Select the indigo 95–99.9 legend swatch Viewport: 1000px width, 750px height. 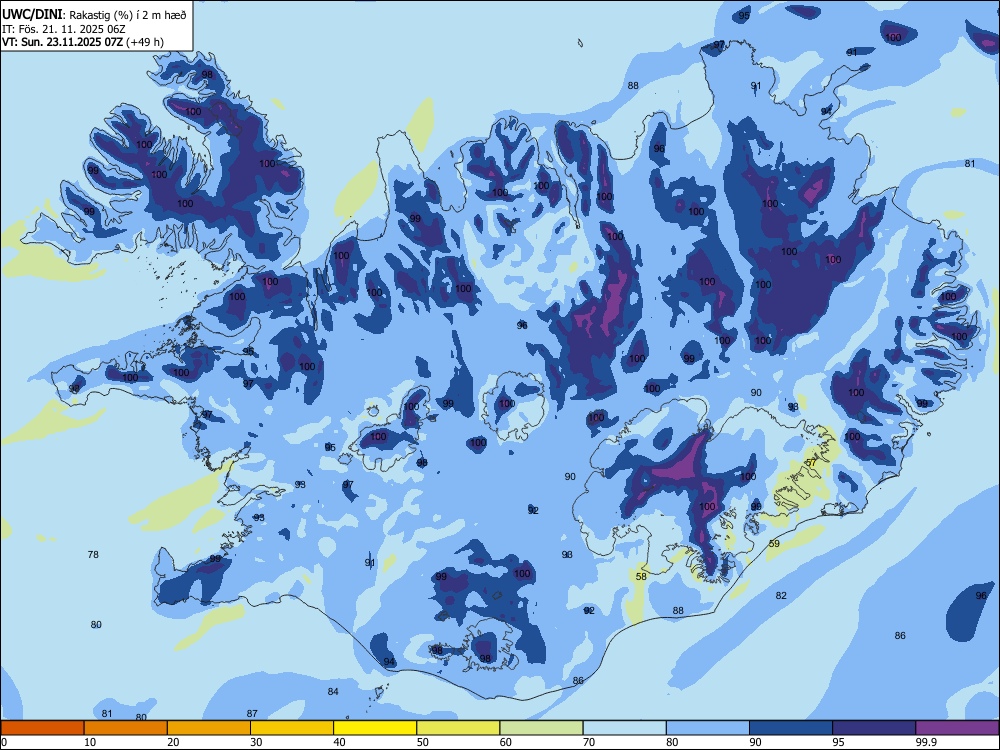[874, 728]
